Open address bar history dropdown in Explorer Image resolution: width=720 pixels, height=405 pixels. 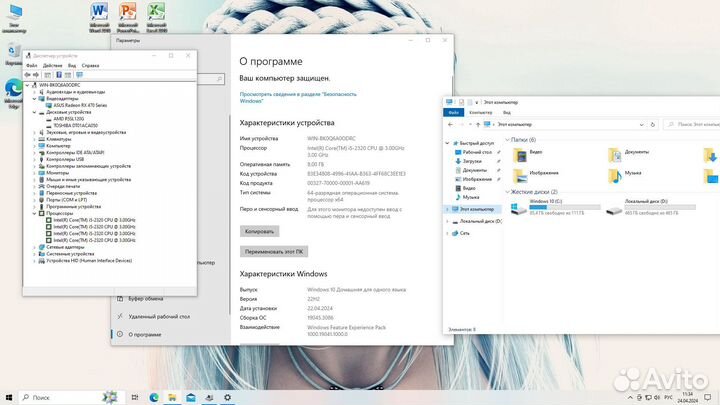(x=641, y=124)
